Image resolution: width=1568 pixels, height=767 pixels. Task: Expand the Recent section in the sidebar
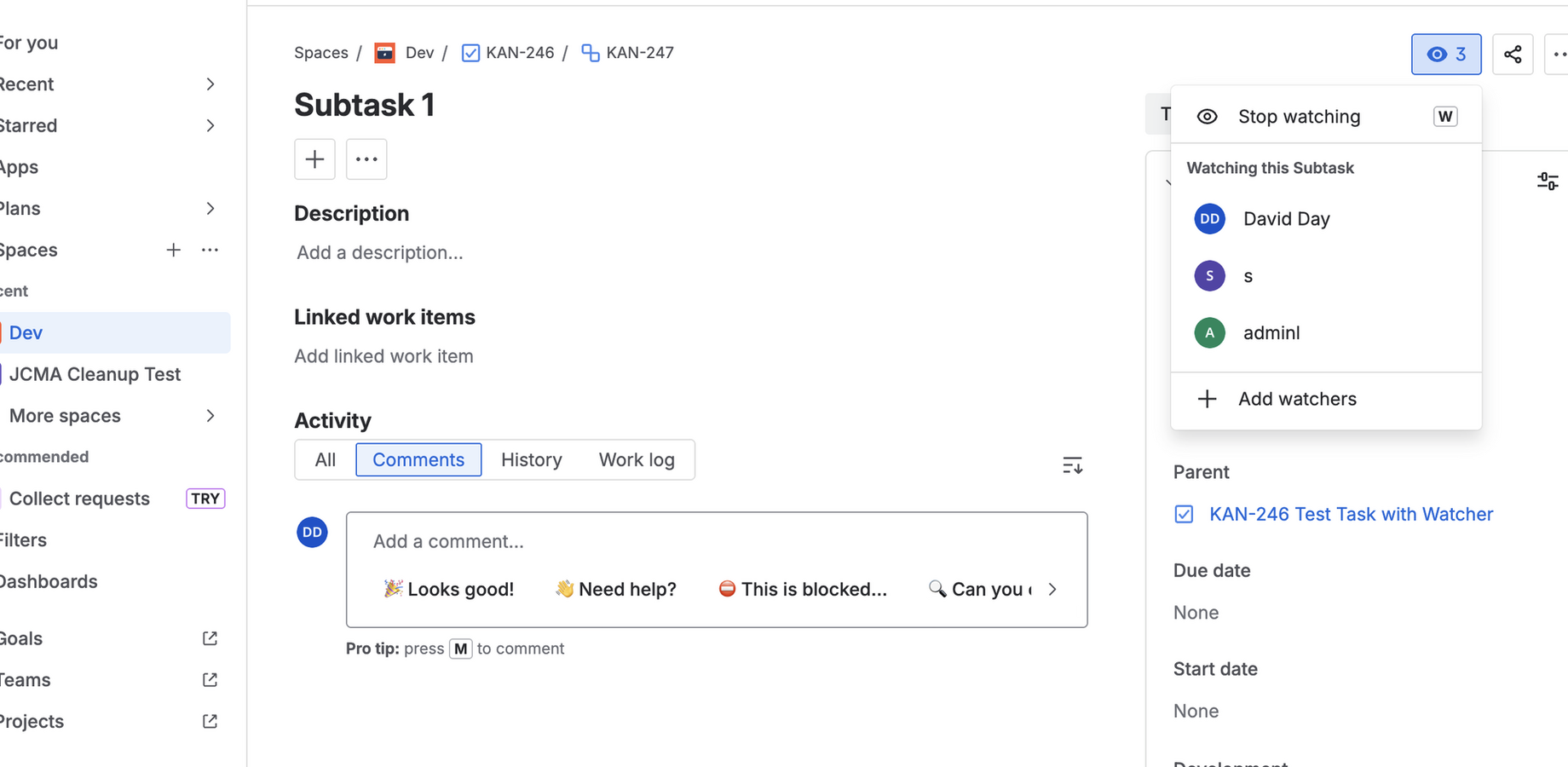(210, 84)
